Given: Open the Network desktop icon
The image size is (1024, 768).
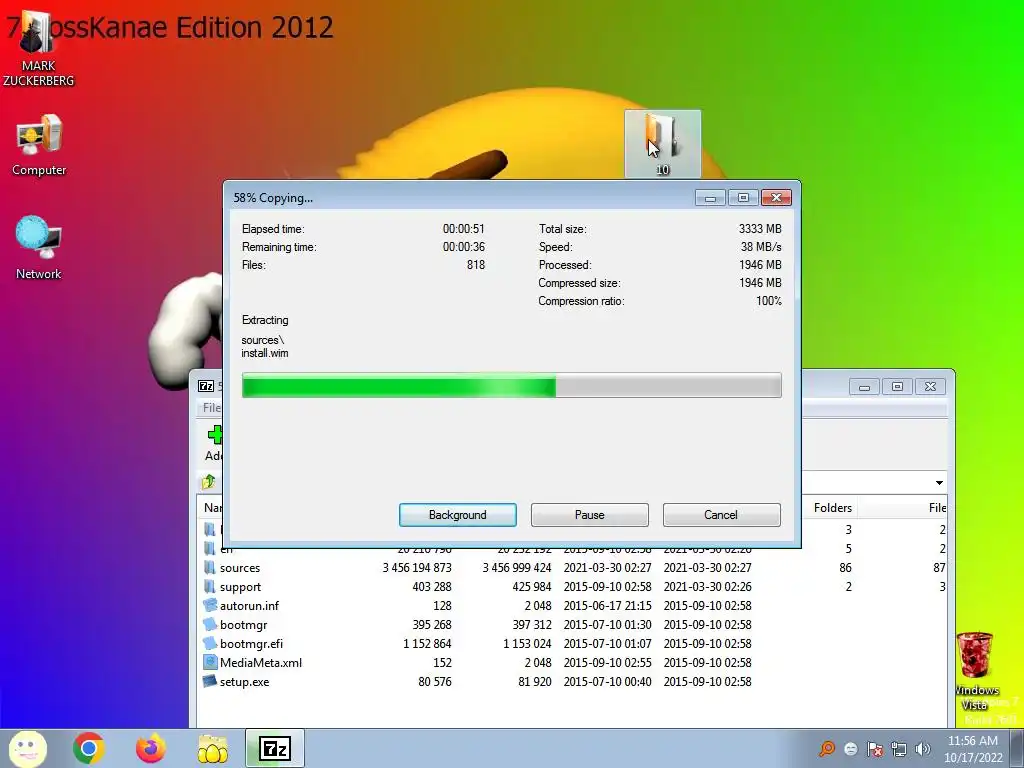Looking at the screenshot, I should pos(39,248).
